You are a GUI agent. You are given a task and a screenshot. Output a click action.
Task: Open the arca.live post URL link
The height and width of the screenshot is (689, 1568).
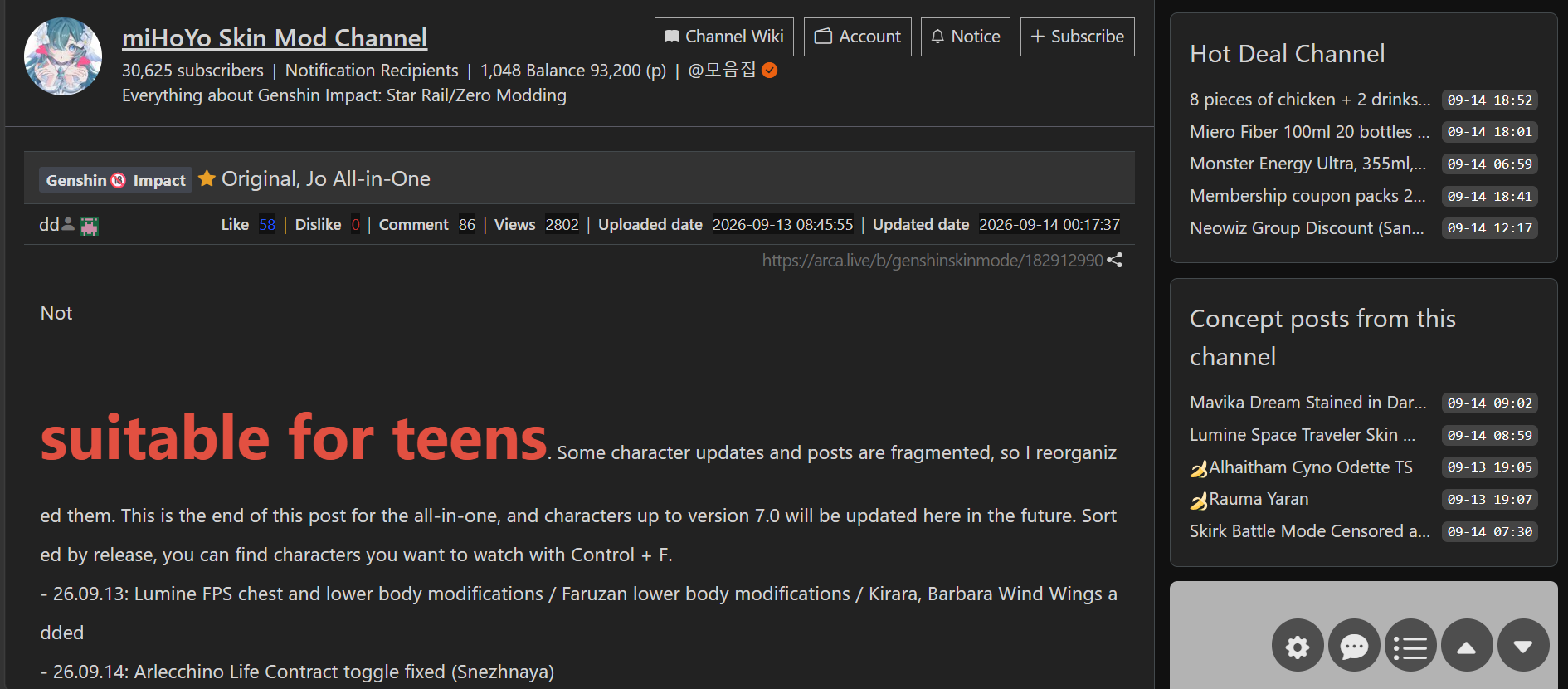(x=933, y=261)
